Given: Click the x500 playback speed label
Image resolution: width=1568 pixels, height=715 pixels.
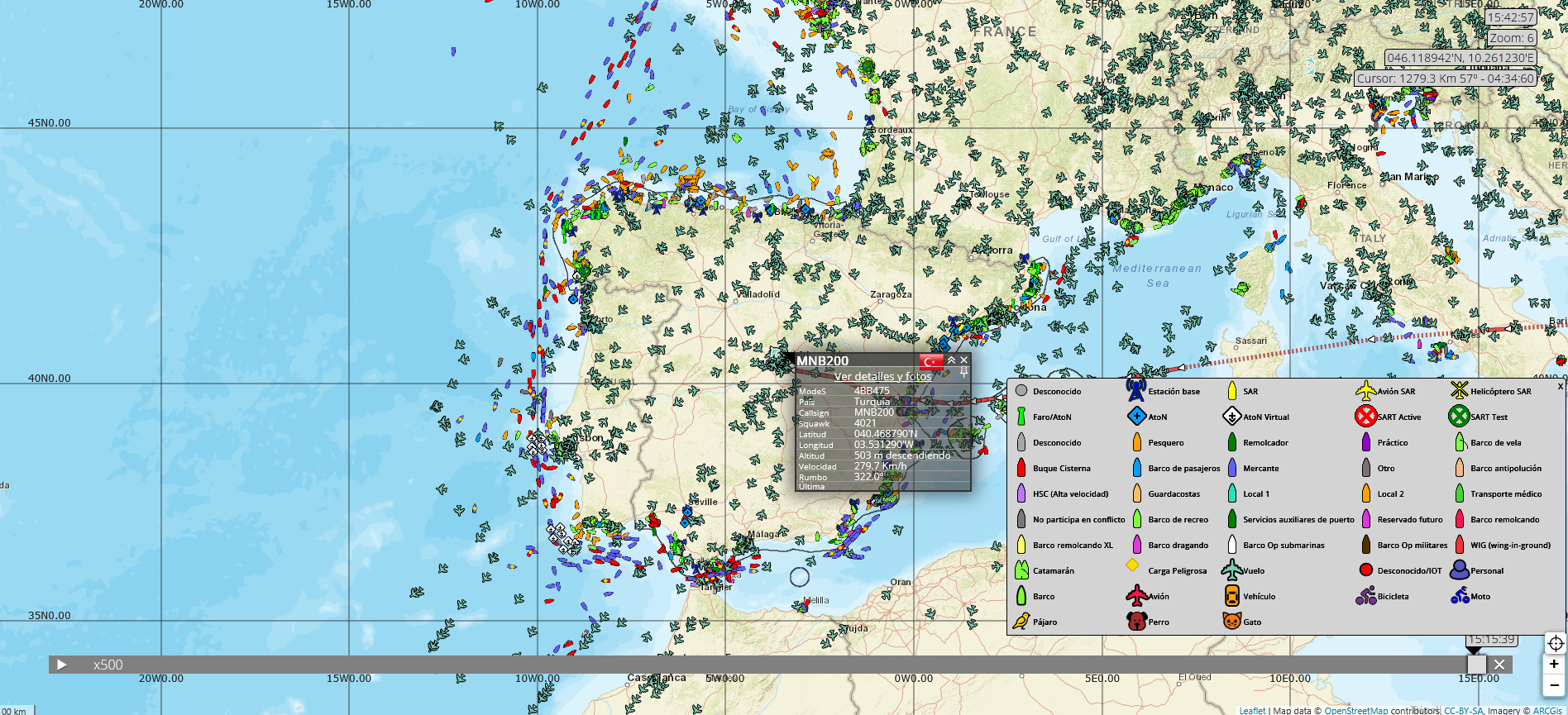Looking at the screenshot, I should 108,665.
